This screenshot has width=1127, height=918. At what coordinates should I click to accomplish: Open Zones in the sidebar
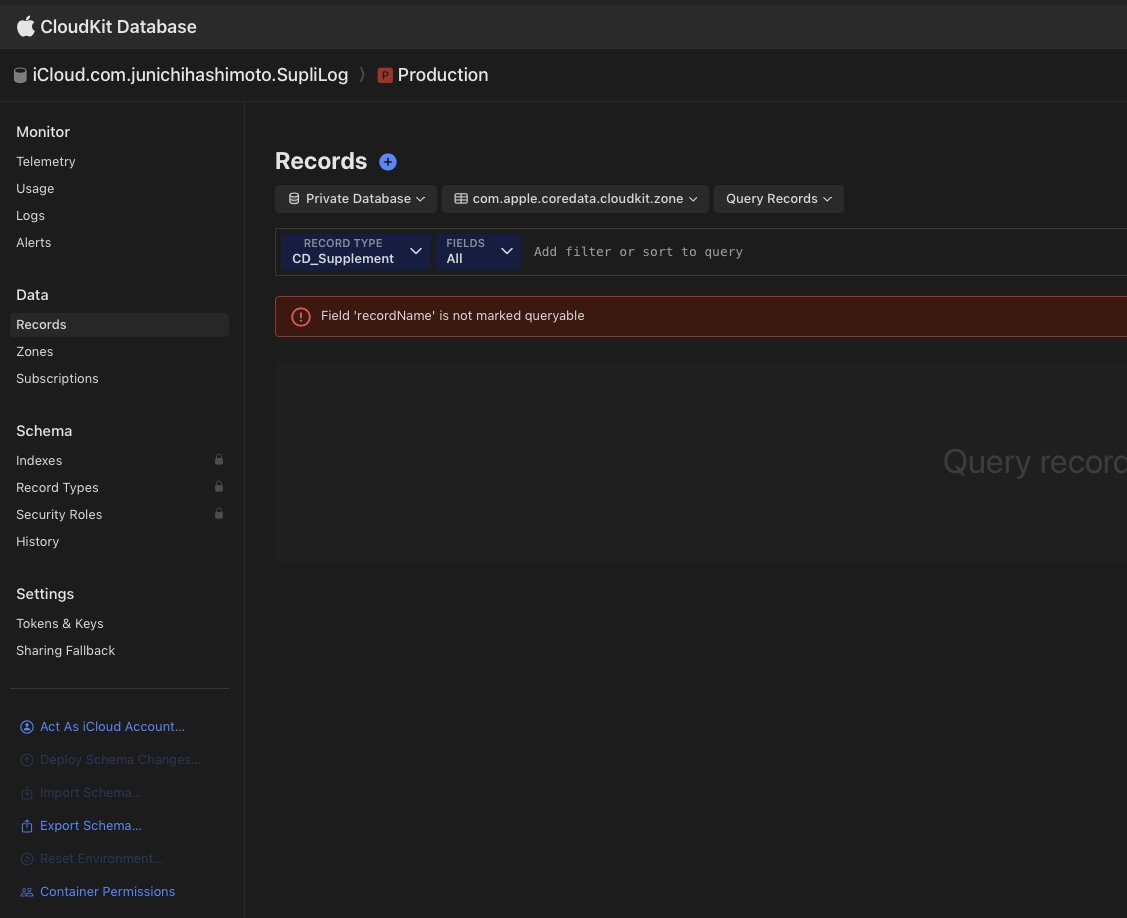[x=34, y=352]
